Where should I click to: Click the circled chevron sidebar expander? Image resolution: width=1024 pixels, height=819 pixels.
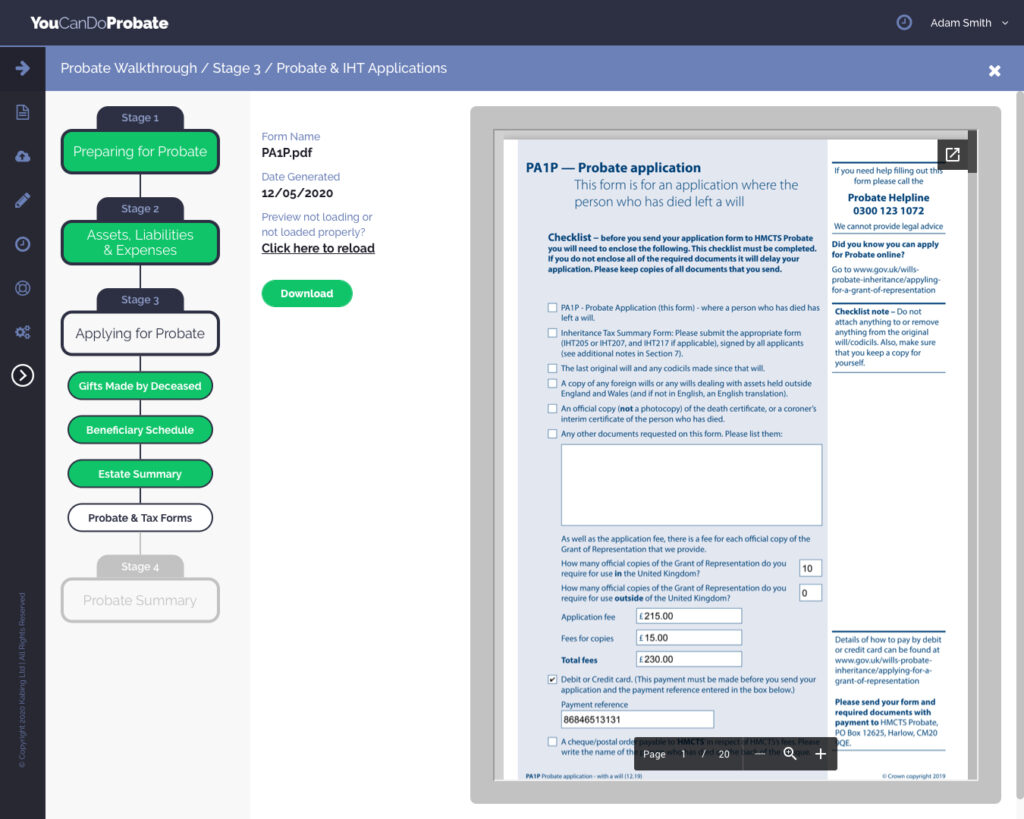click(22, 375)
